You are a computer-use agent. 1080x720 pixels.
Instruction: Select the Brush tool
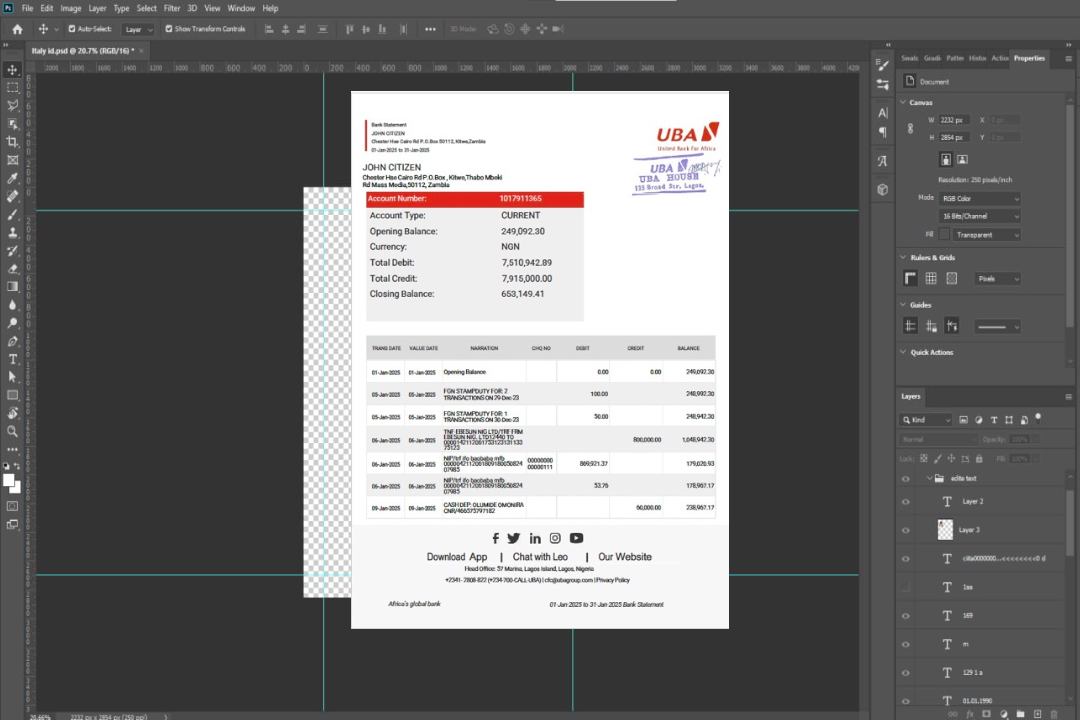12,214
